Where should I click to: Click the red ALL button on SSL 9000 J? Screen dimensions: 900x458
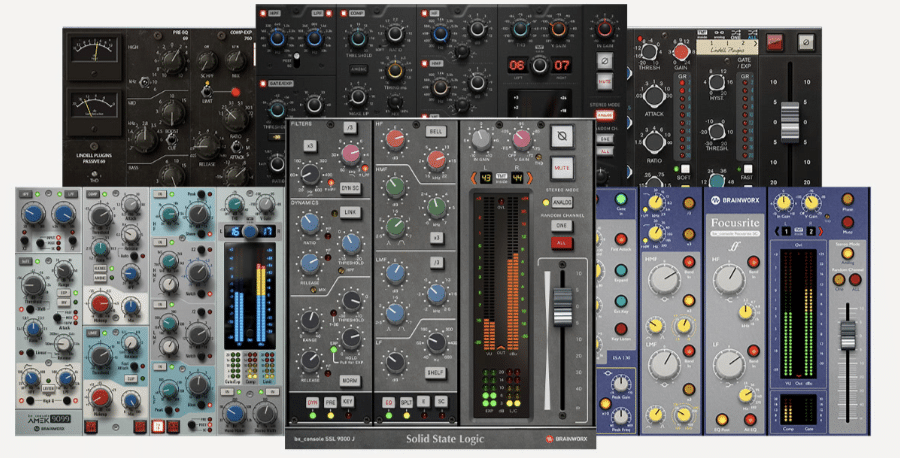point(561,243)
